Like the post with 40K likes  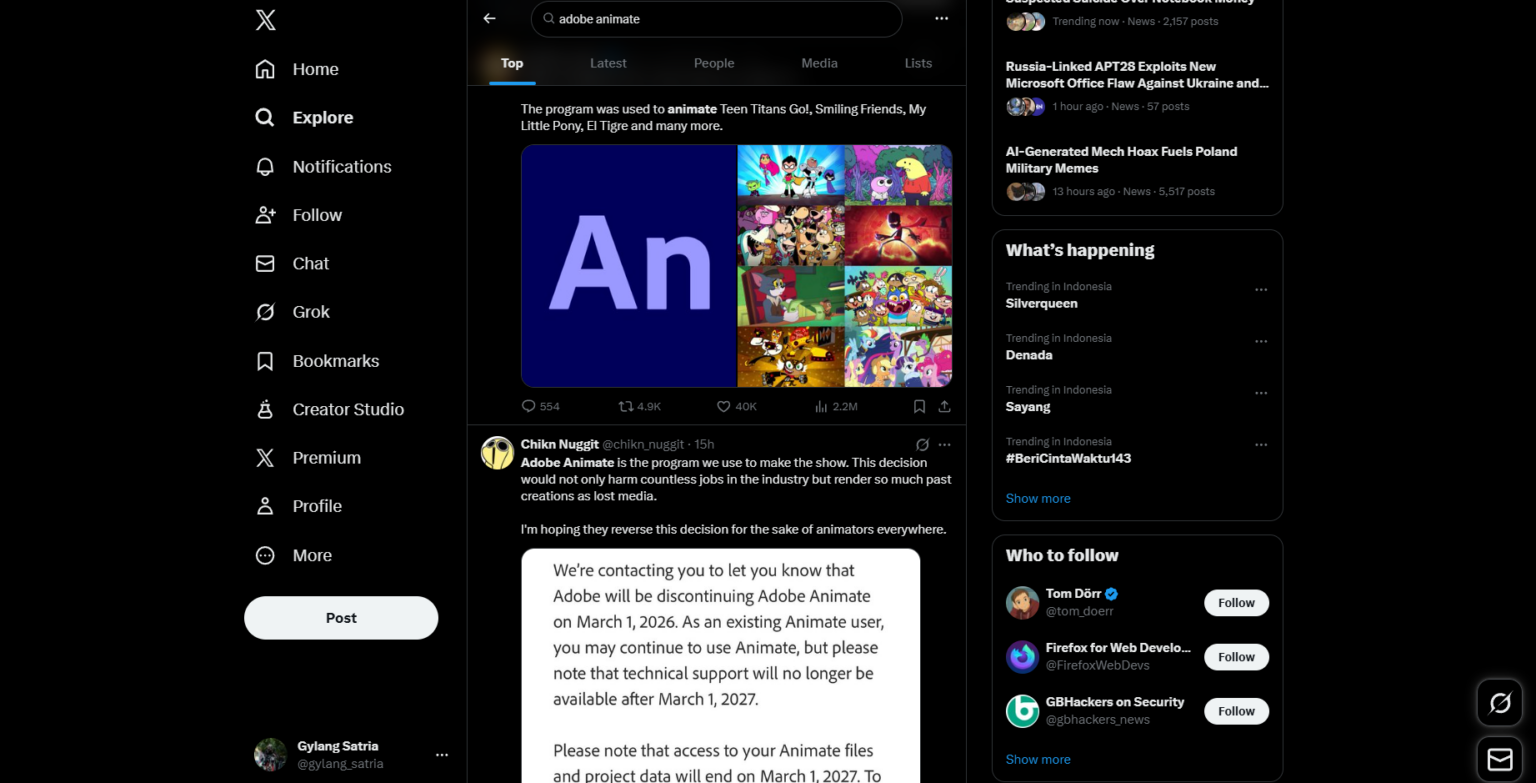tap(736, 406)
